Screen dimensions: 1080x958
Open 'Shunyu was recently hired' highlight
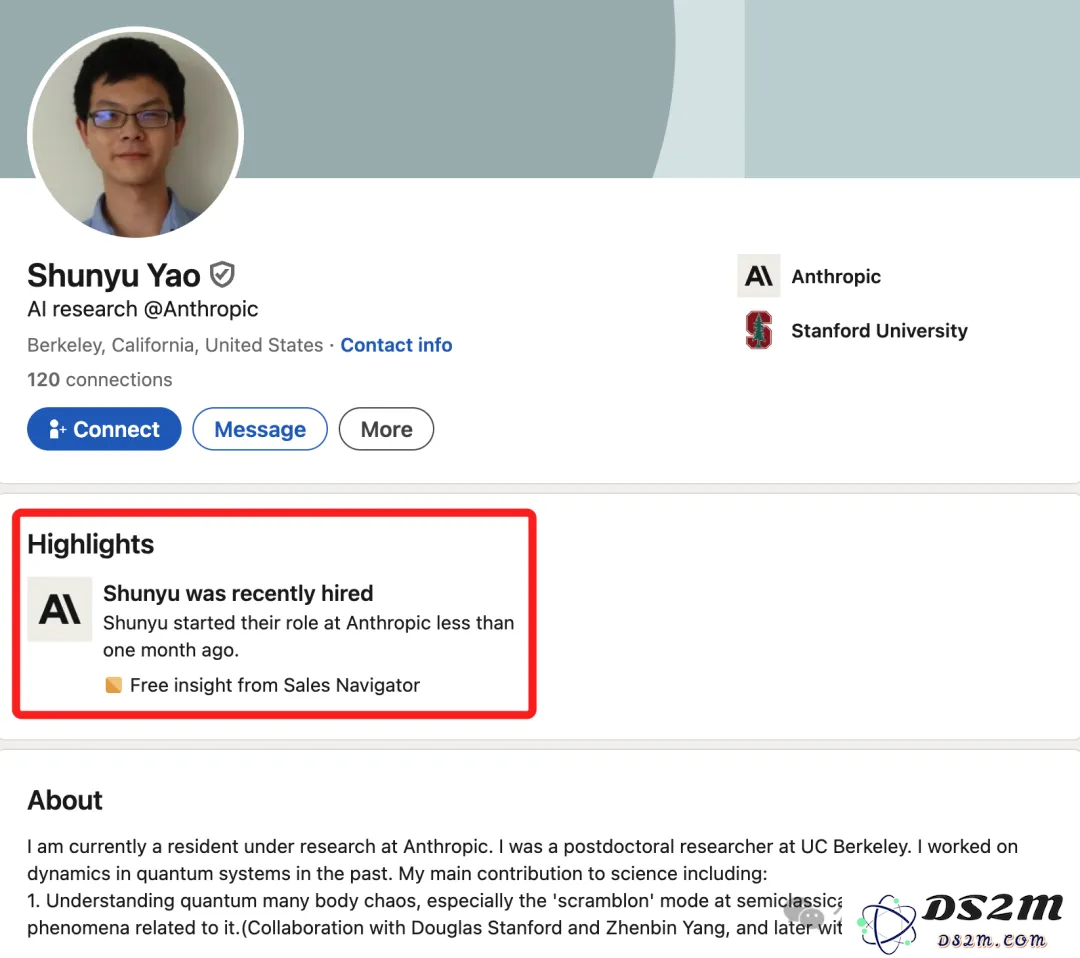pos(238,593)
